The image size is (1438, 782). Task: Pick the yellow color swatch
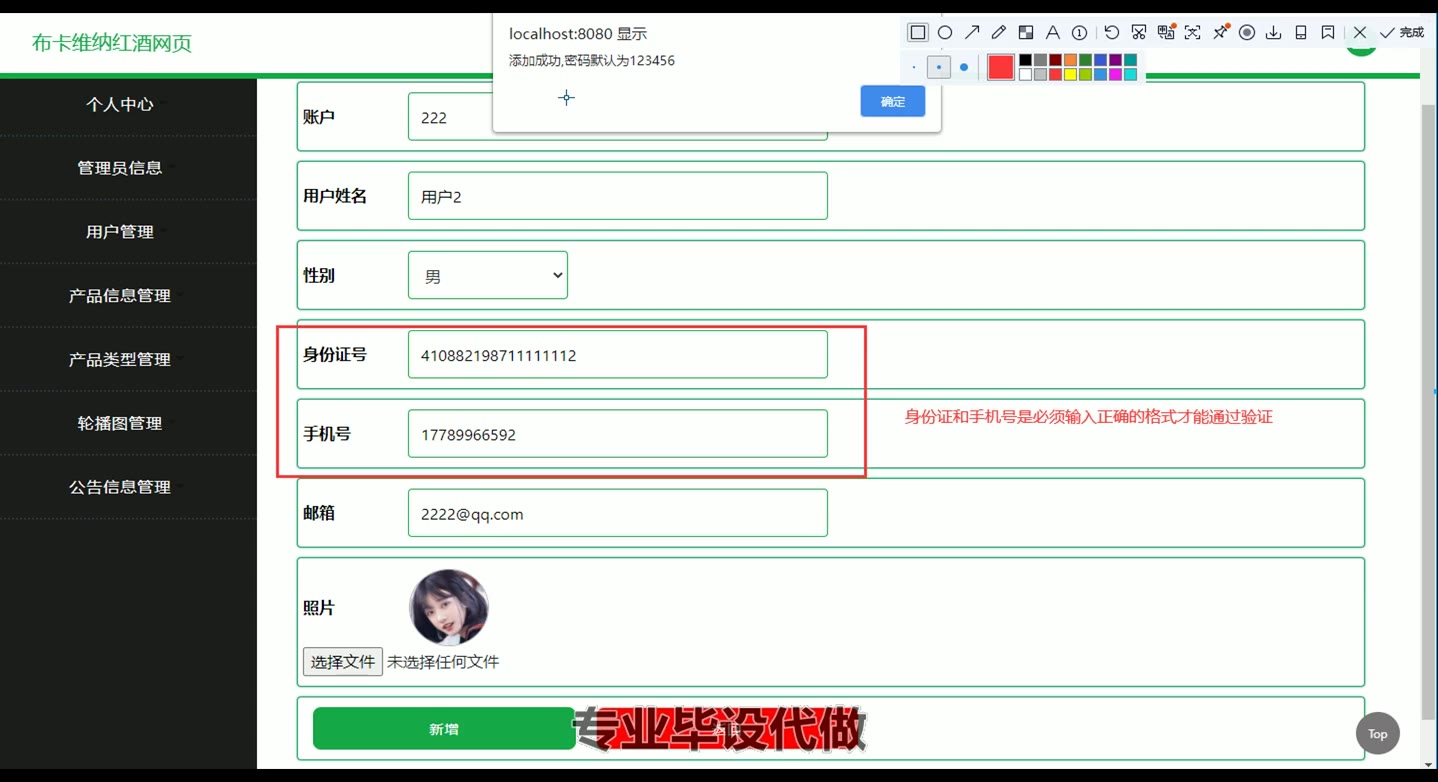point(1070,74)
